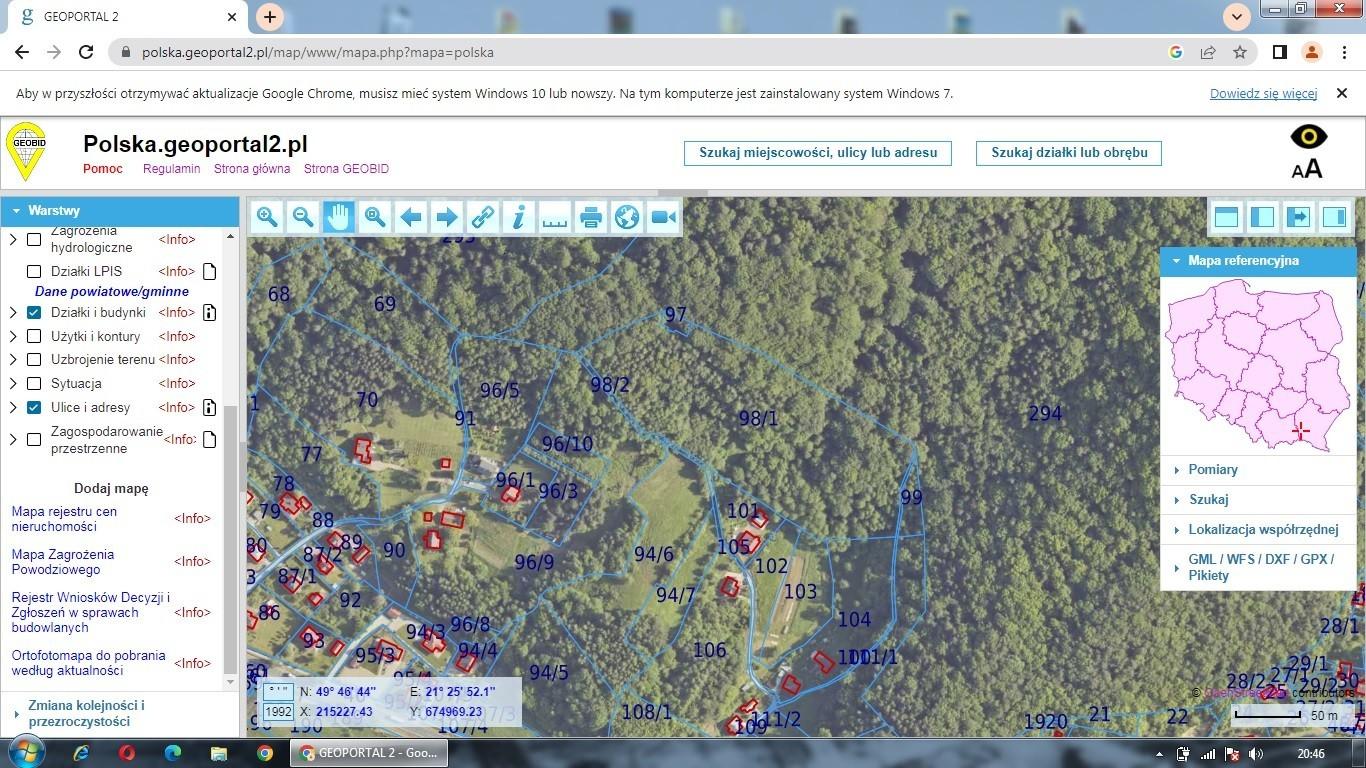
Task: Expand the Zagospodarowanie przestrzenne node
Action: point(13,439)
